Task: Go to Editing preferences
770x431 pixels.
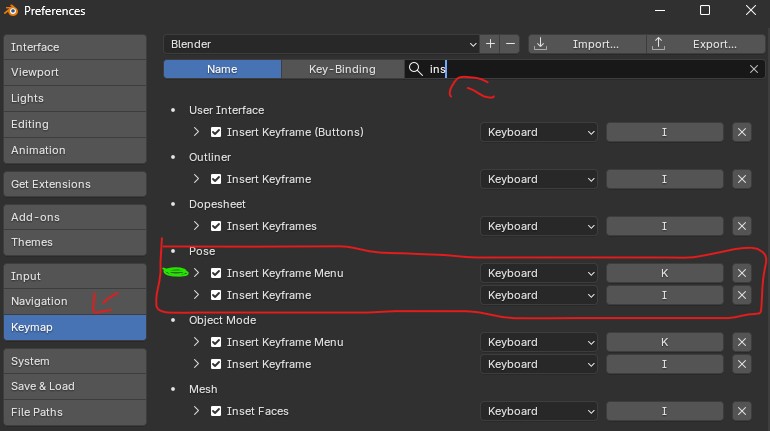Action: point(75,124)
